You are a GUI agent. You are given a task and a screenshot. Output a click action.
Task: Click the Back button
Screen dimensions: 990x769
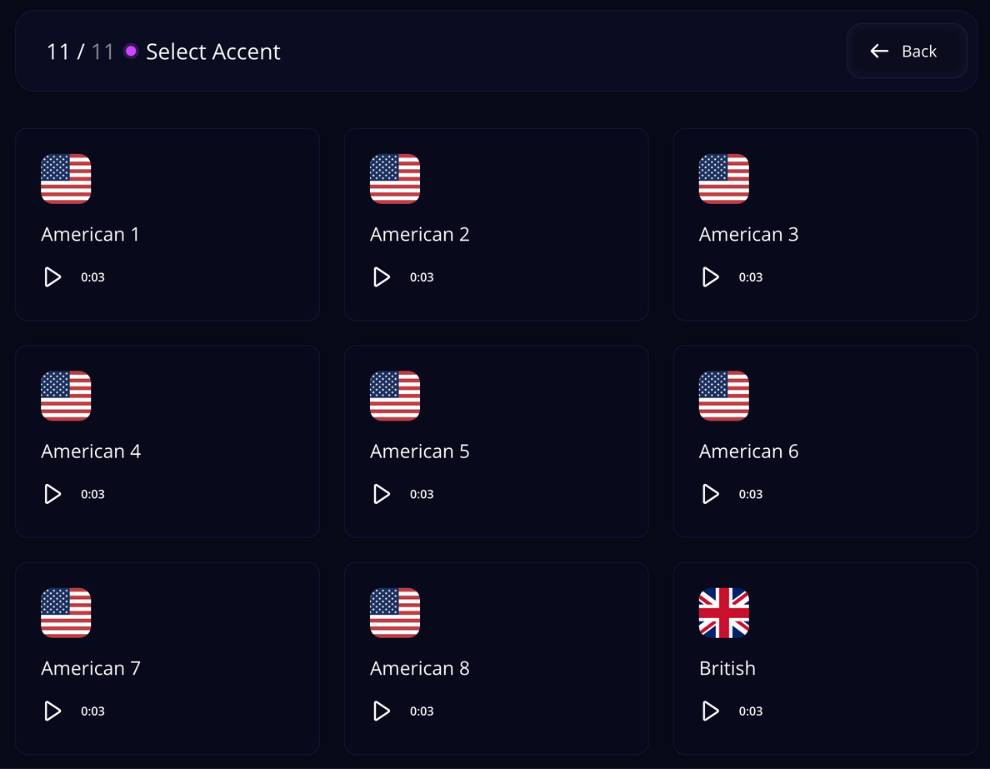coord(906,51)
